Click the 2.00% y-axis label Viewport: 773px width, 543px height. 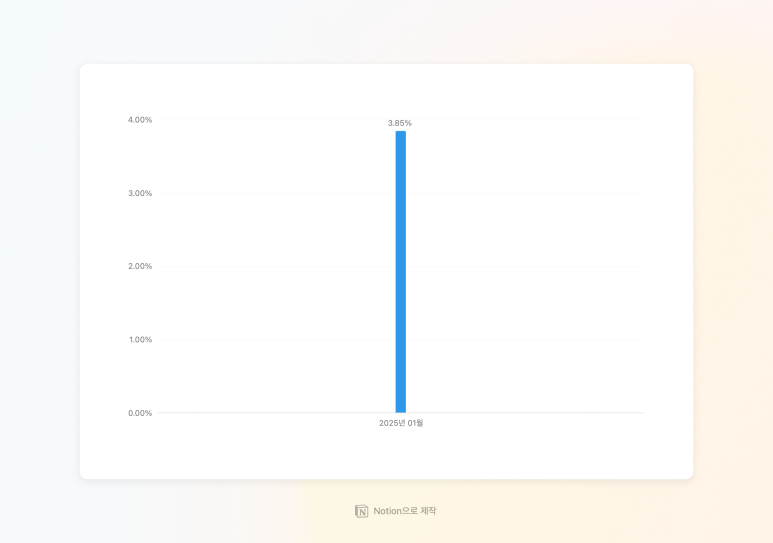click(140, 266)
